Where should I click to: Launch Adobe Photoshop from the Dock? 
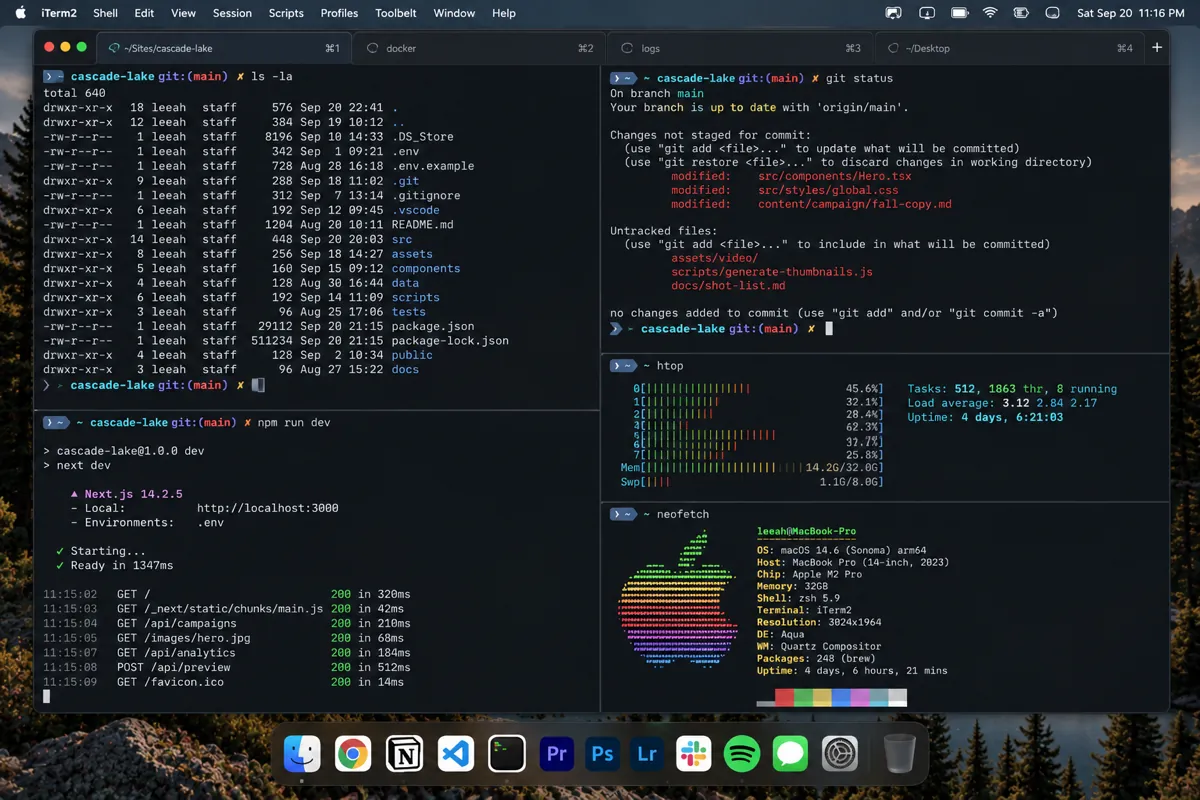point(602,754)
